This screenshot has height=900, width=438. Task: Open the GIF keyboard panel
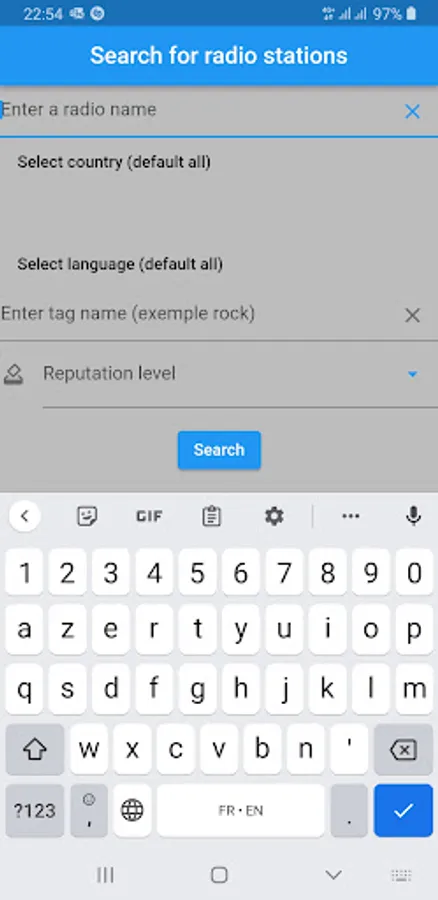tap(149, 517)
